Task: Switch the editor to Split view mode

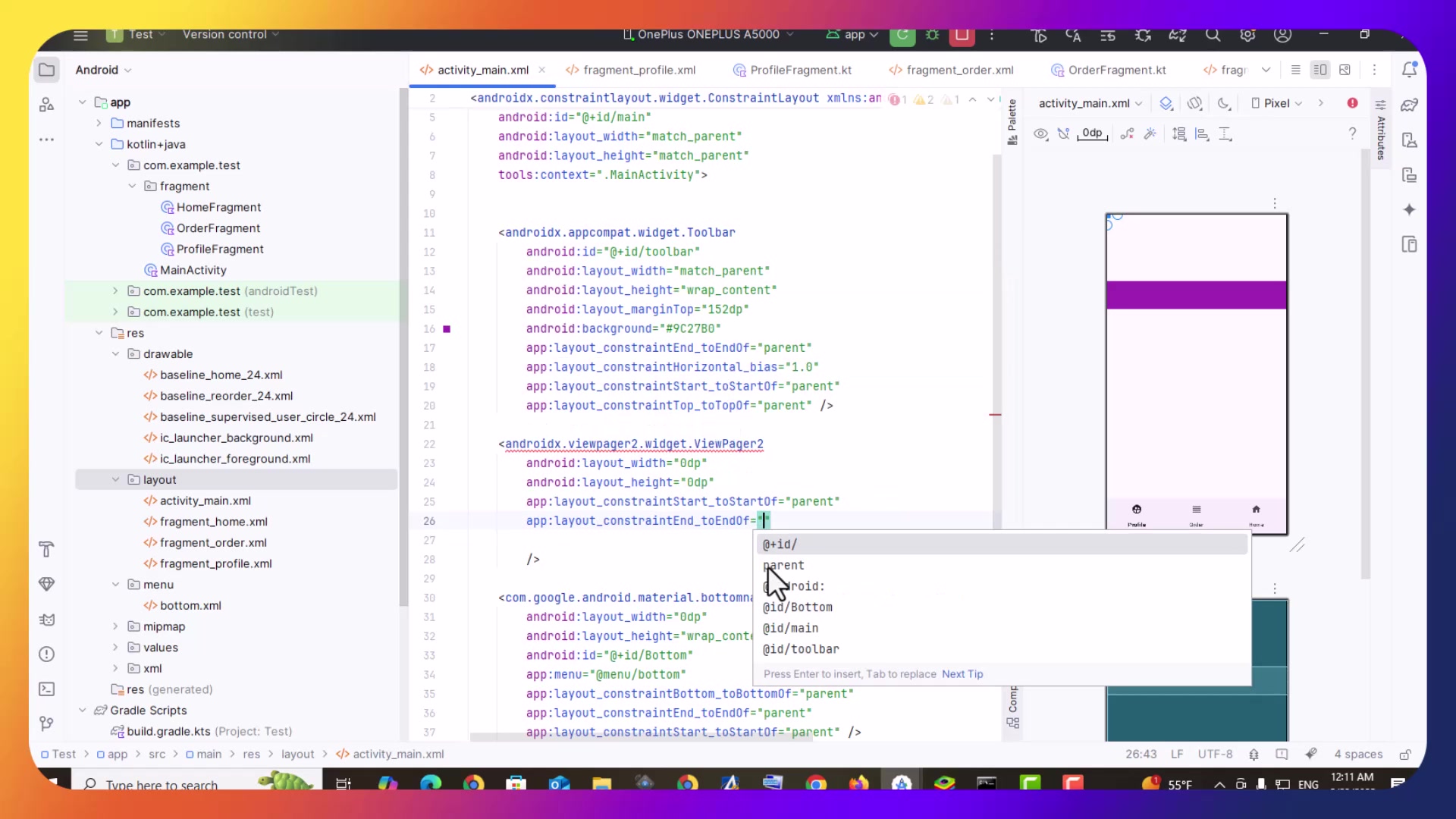Action: [x=1320, y=70]
